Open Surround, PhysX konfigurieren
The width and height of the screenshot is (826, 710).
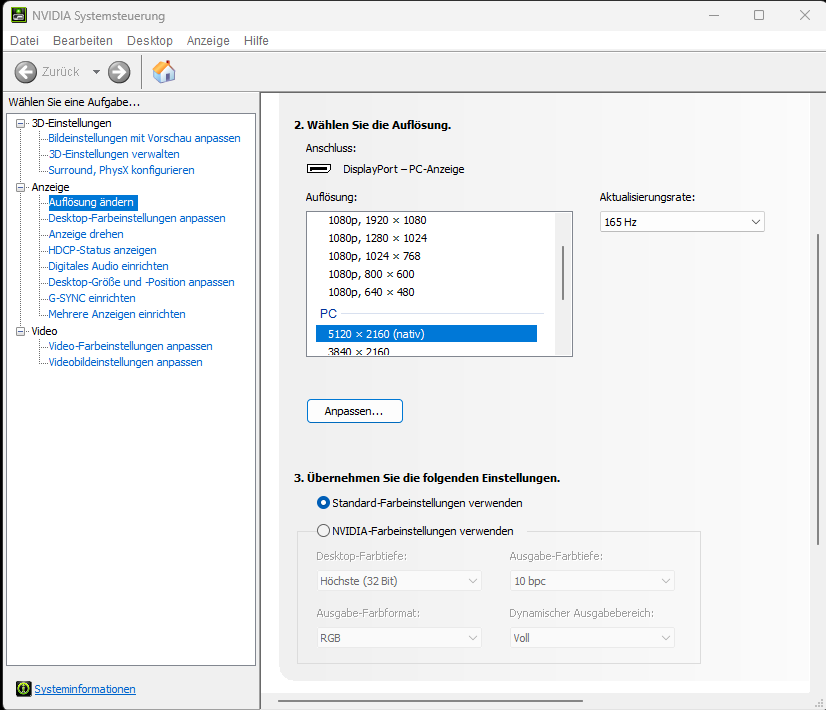point(121,170)
